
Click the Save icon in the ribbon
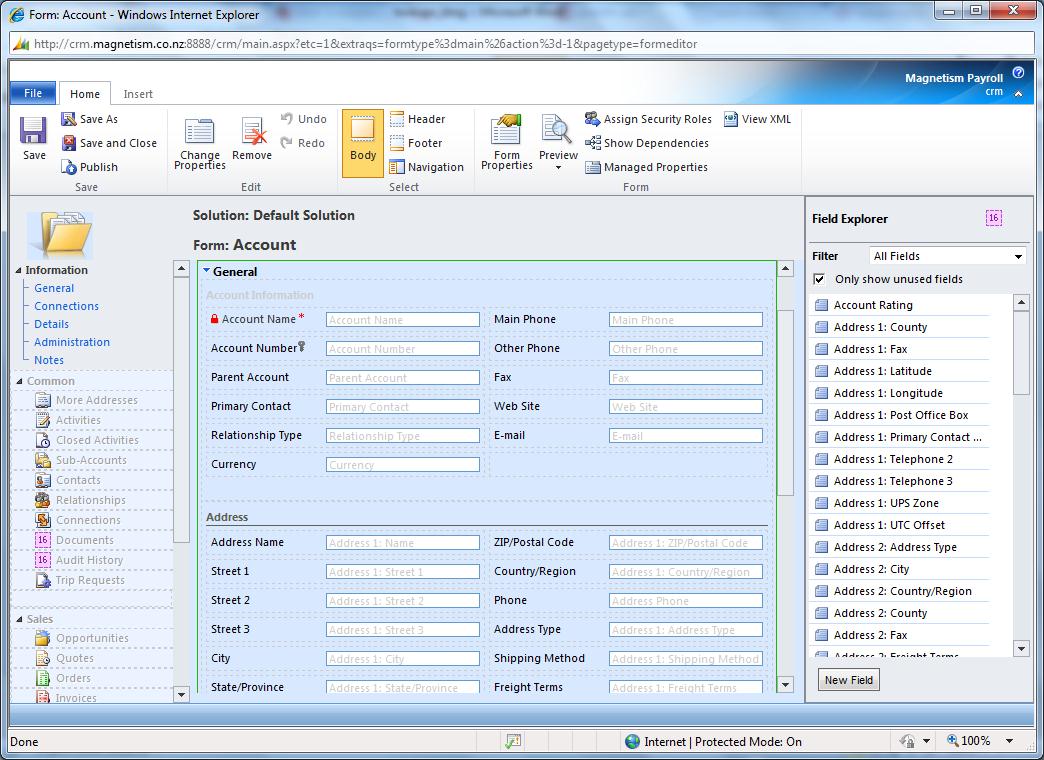[33, 140]
